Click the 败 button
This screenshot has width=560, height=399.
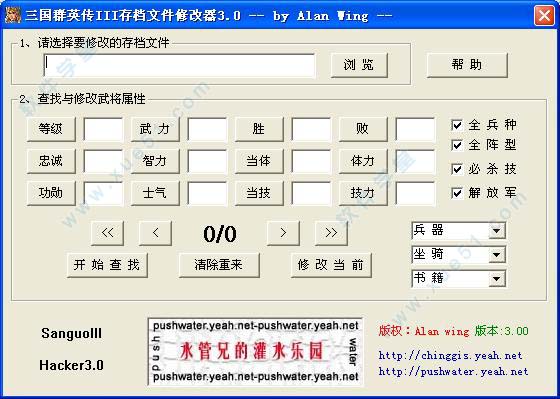click(x=363, y=129)
